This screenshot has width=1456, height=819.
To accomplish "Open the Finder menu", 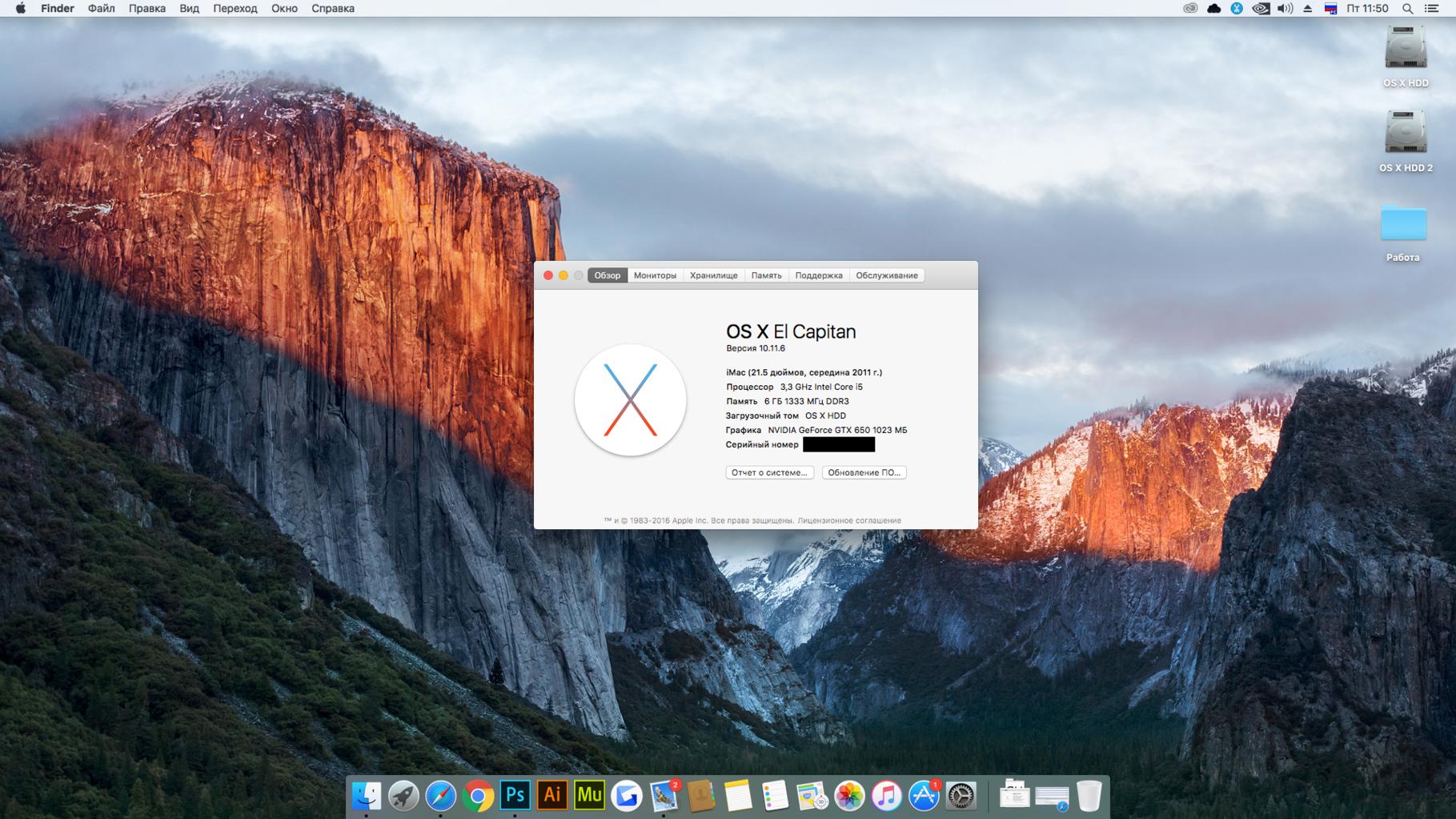I will (58, 8).
